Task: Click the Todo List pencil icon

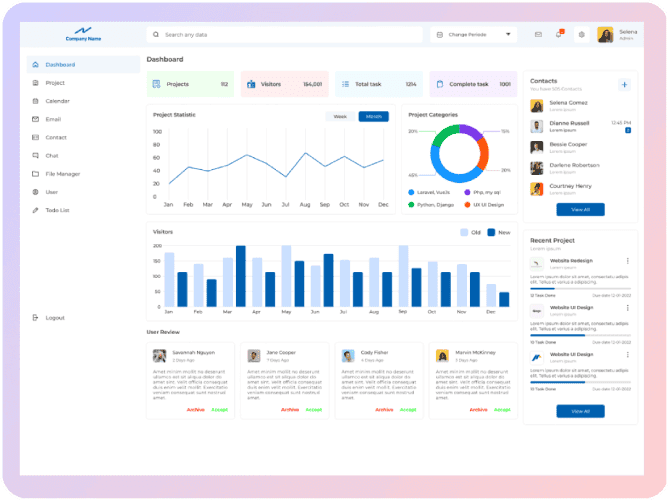Action: (x=36, y=210)
